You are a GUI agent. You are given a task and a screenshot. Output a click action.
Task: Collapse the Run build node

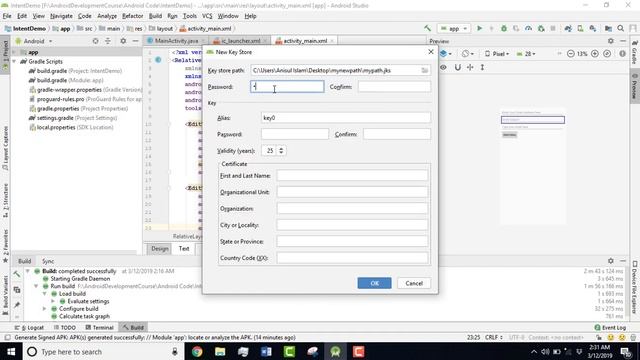(36, 286)
